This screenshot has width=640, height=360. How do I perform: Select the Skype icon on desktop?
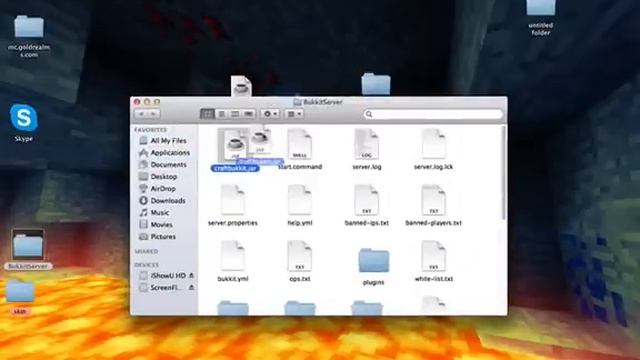point(24,118)
